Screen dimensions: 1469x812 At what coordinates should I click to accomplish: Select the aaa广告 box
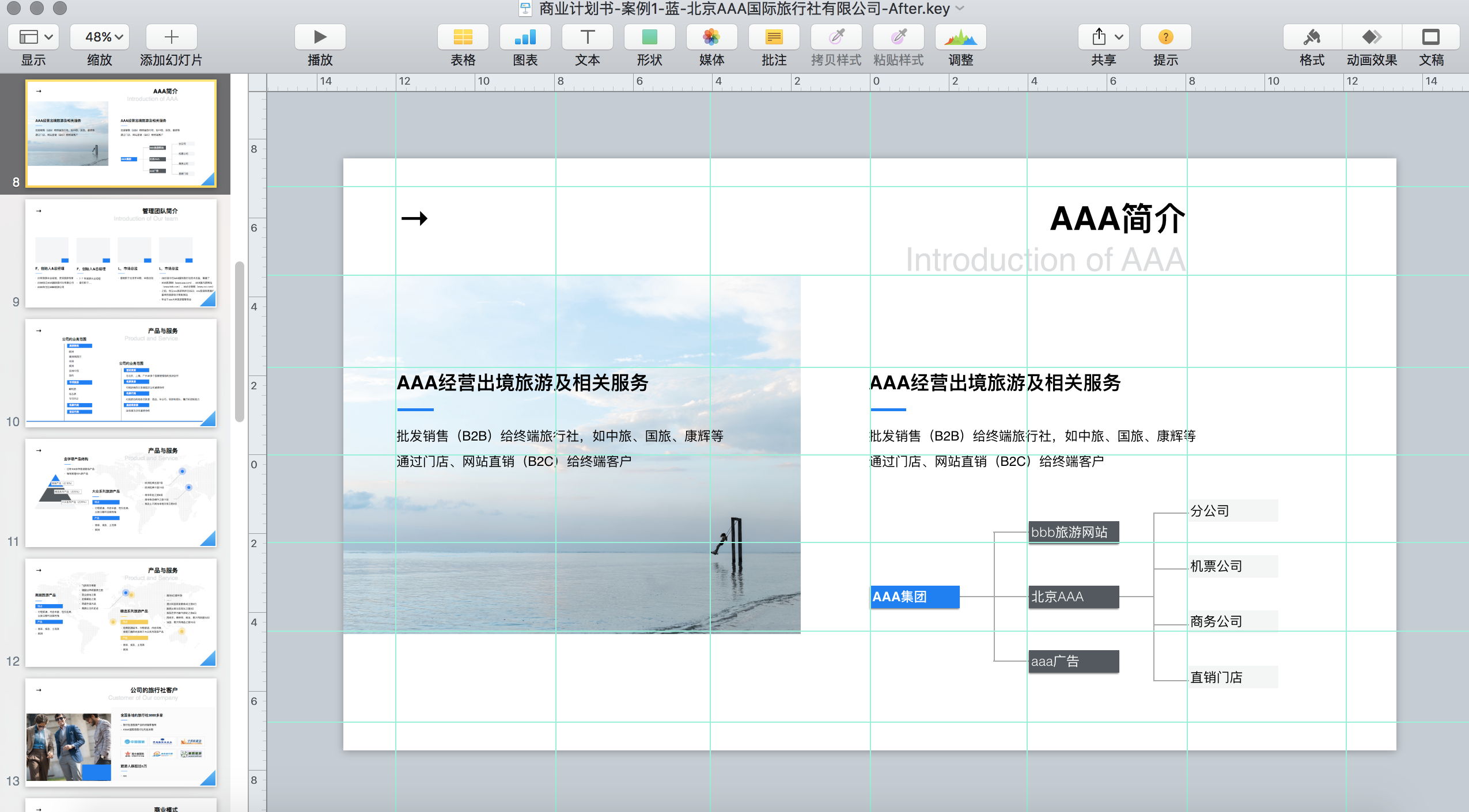click(x=1074, y=661)
